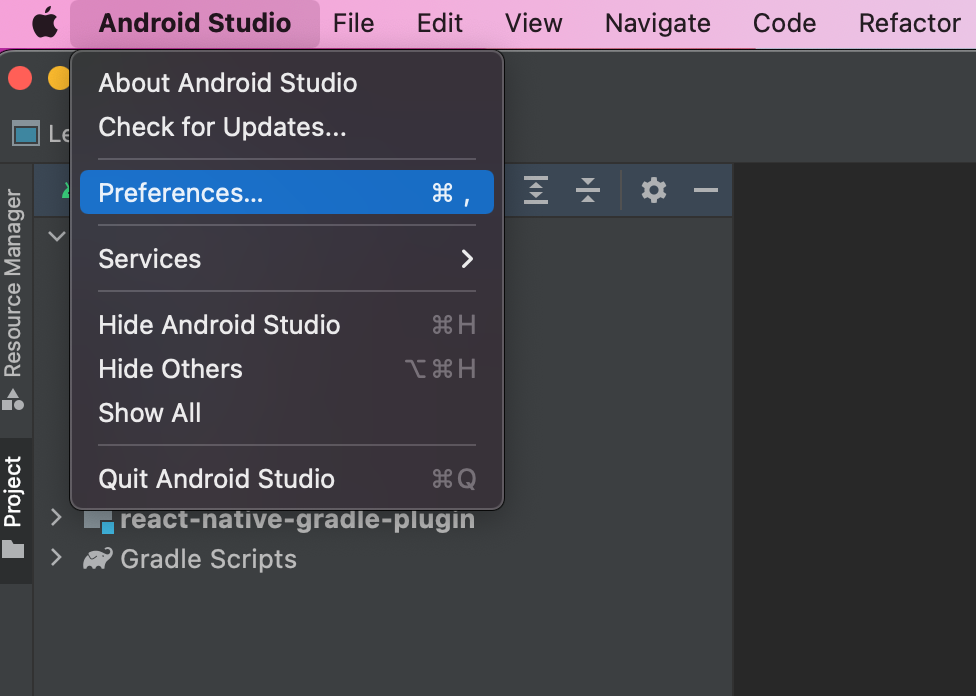Screen dimensions: 976x696
Task: Open the Resource Manager side tab
Action: coord(14,299)
